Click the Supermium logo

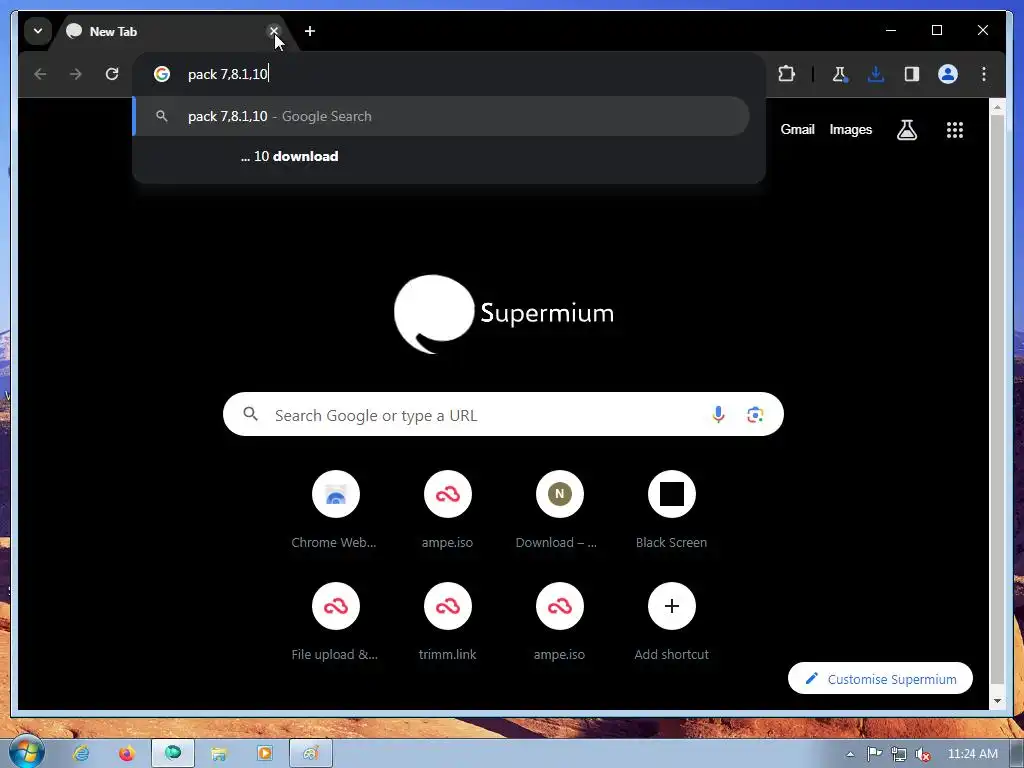pyautogui.click(x=504, y=314)
